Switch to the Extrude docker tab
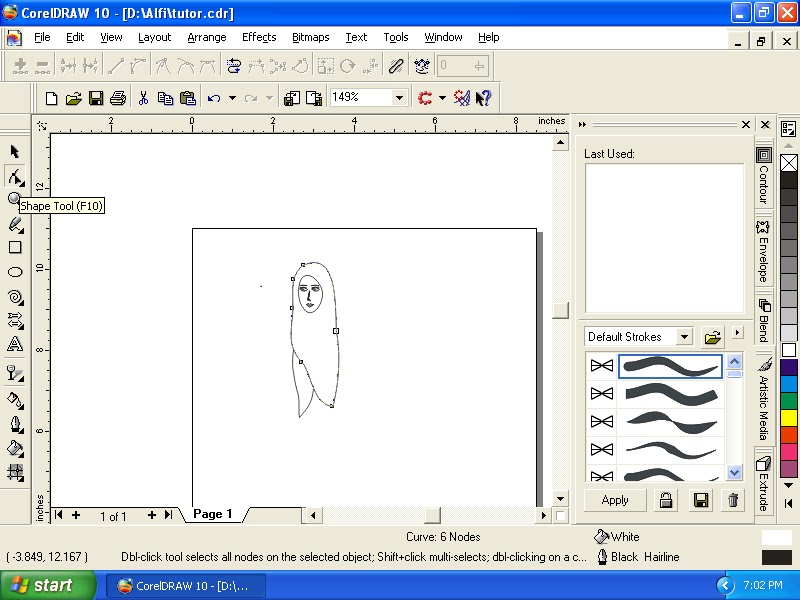The image size is (800, 600). [764, 483]
